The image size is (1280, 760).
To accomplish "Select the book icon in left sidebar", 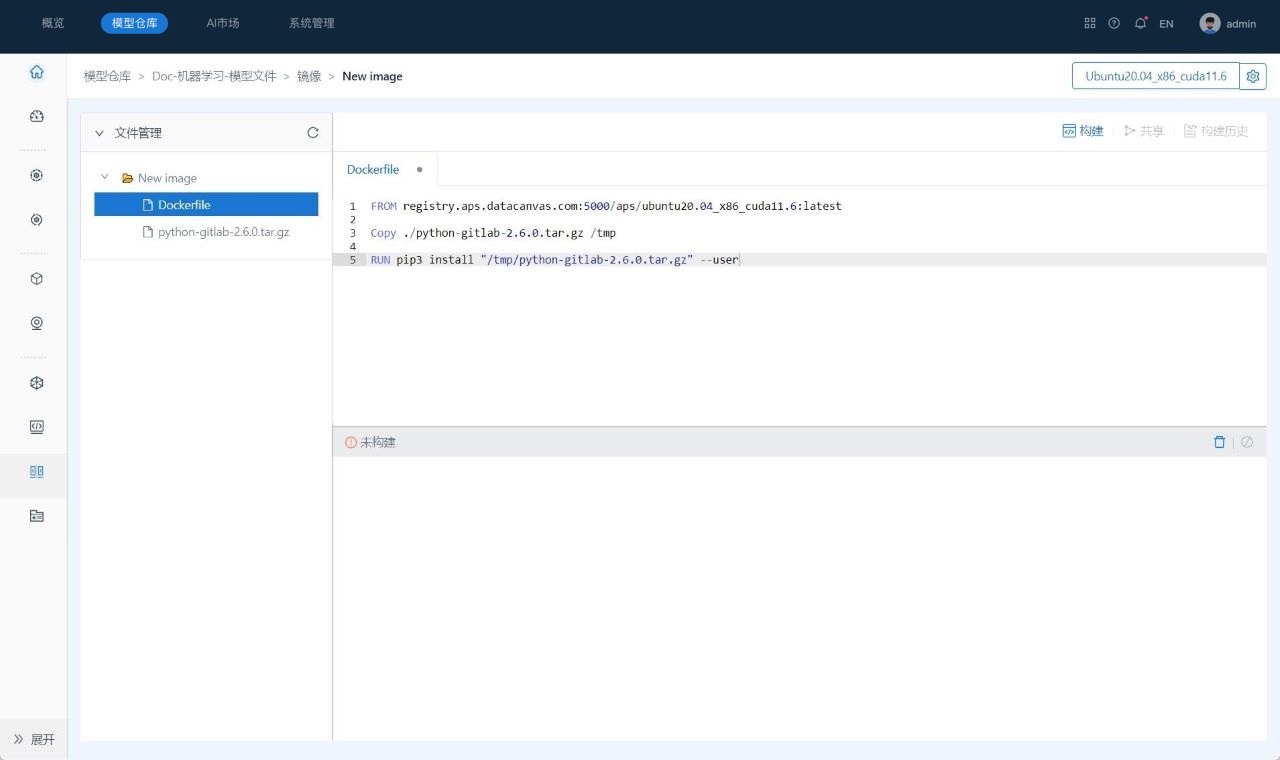I will click(x=37, y=471).
